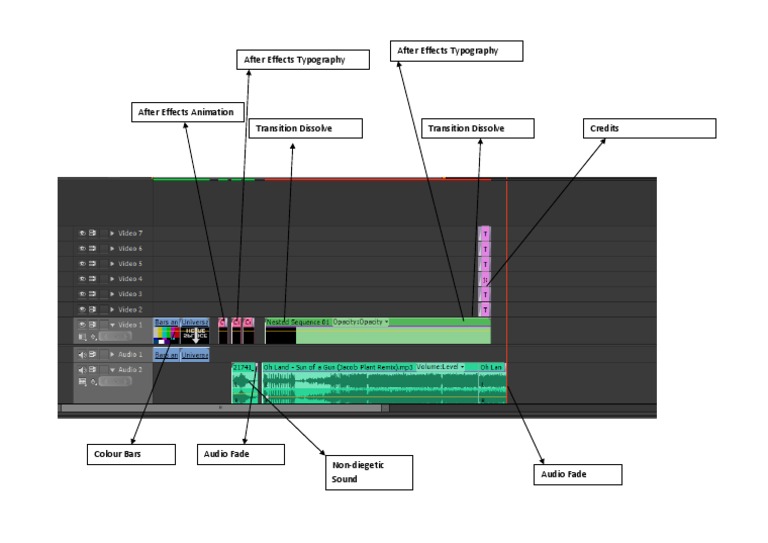Toggle Video 3 track visibility eye

click(x=82, y=294)
